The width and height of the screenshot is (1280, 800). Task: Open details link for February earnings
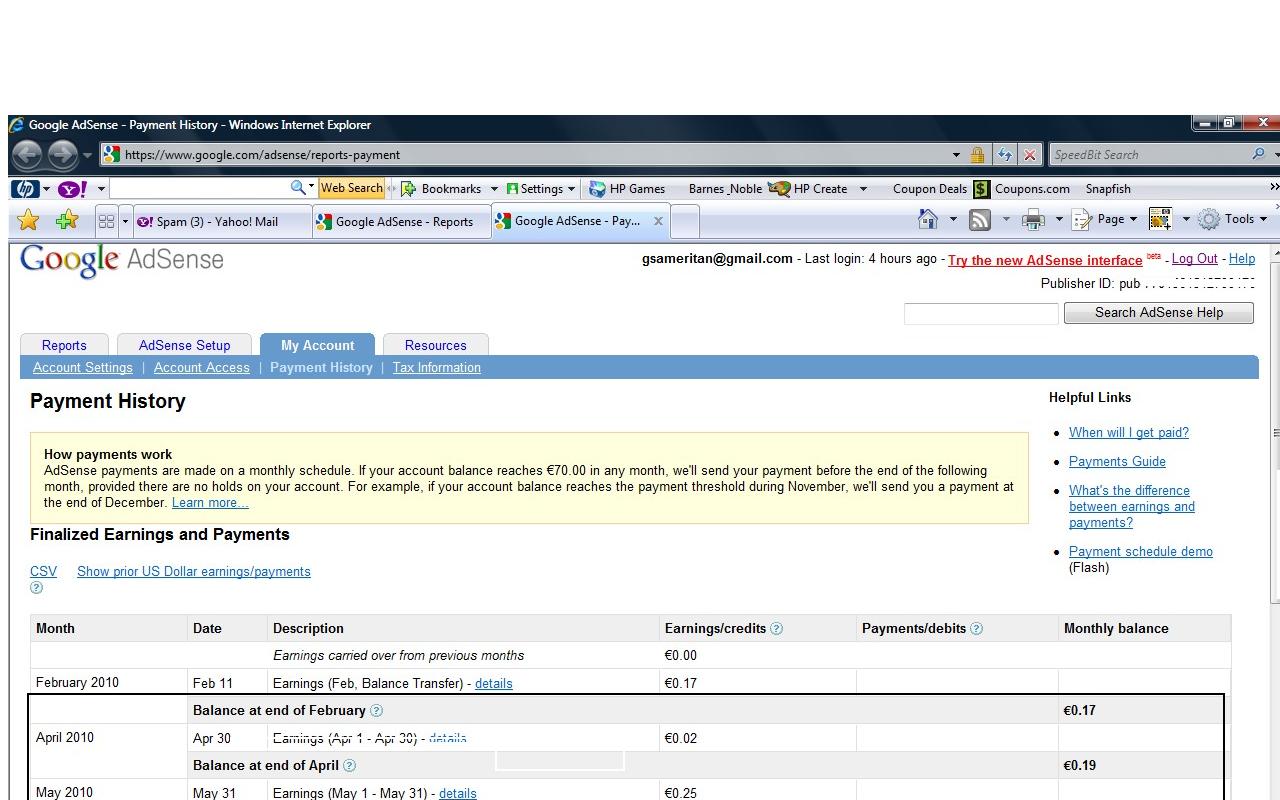coord(494,683)
